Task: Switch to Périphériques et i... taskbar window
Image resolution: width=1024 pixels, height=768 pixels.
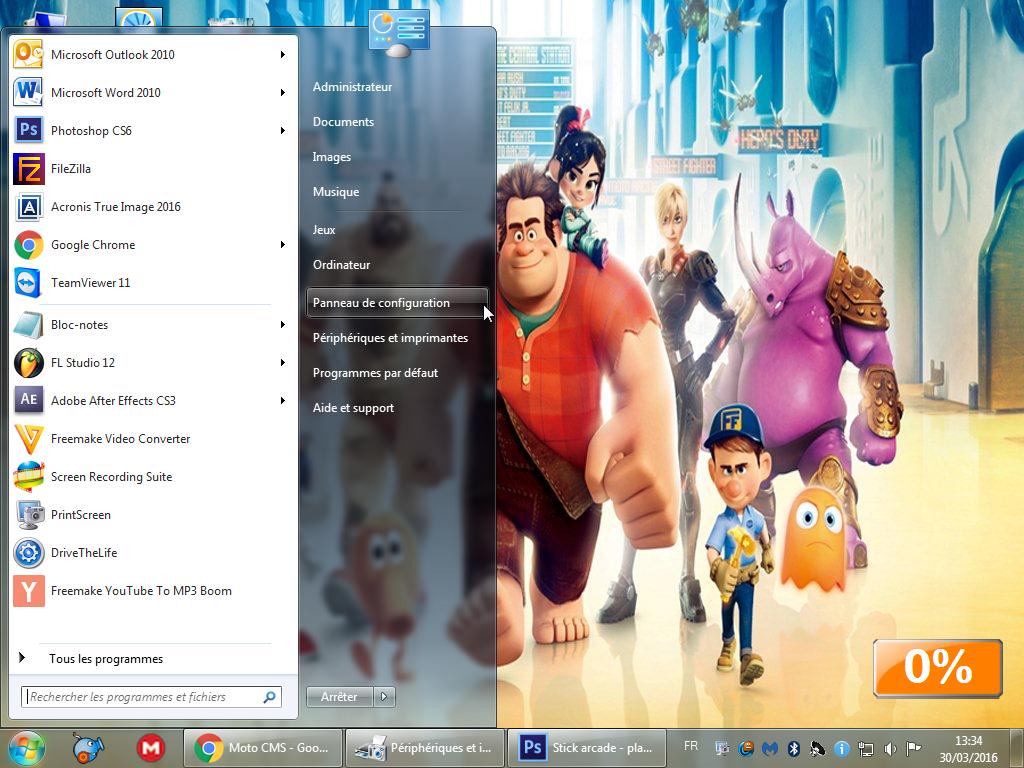Action: pos(423,748)
